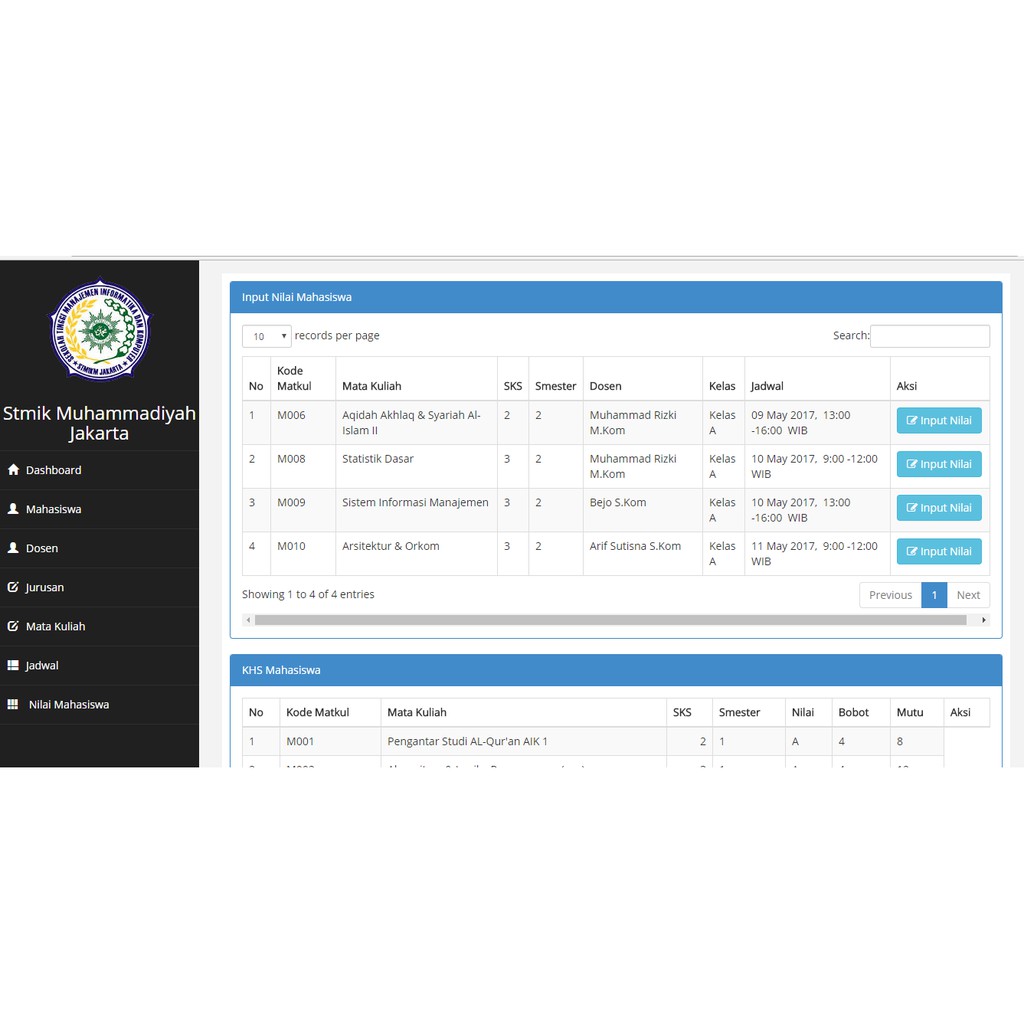Viewport: 1024px width, 1024px height.
Task: Sort table by Mata Kuliah column header
Action: pos(372,386)
